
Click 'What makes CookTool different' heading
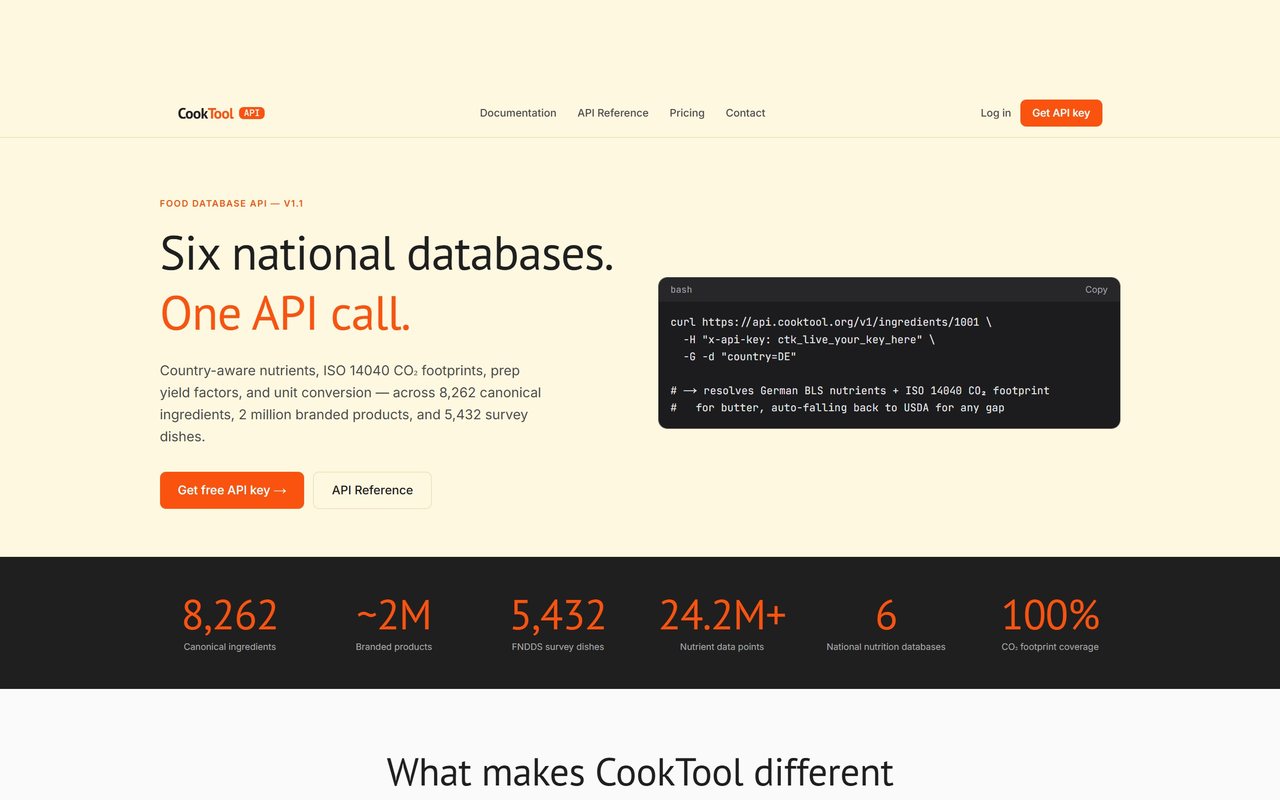pyautogui.click(x=640, y=772)
